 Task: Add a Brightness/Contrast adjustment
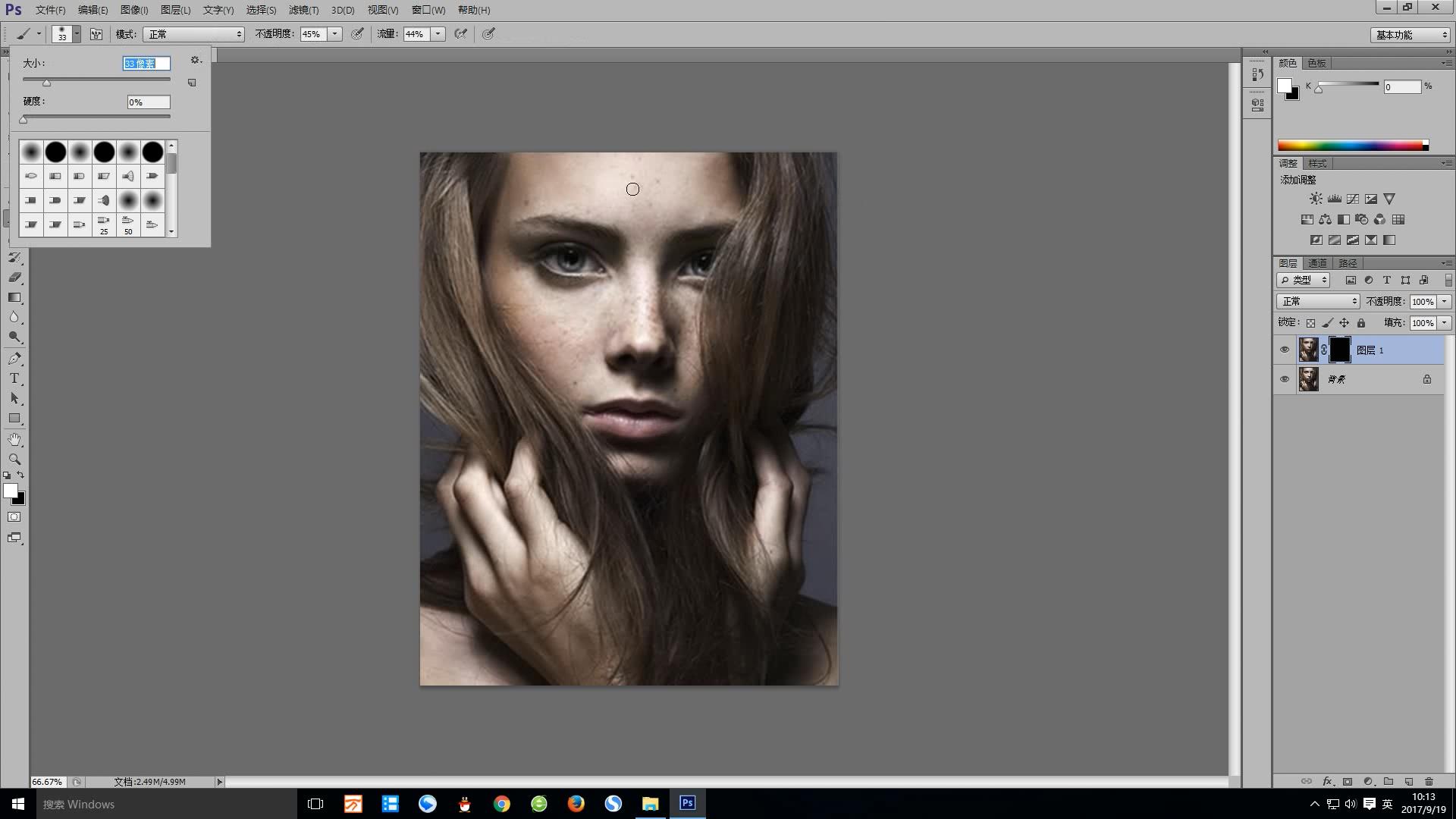point(1316,199)
